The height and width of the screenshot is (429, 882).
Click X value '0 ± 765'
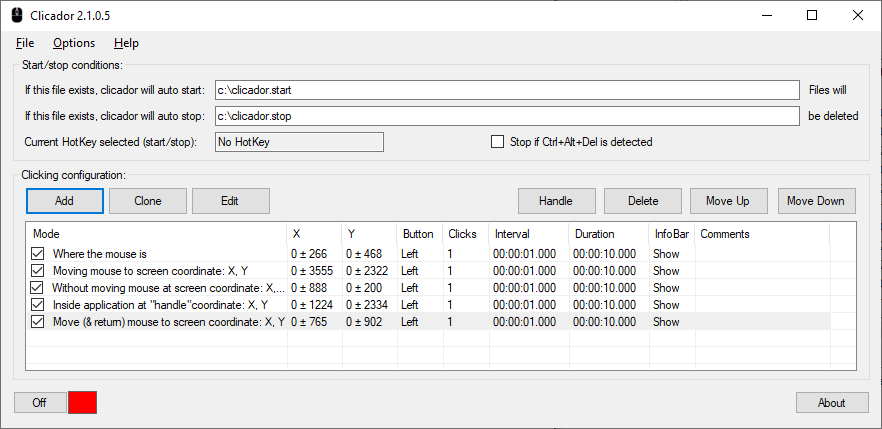point(309,322)
